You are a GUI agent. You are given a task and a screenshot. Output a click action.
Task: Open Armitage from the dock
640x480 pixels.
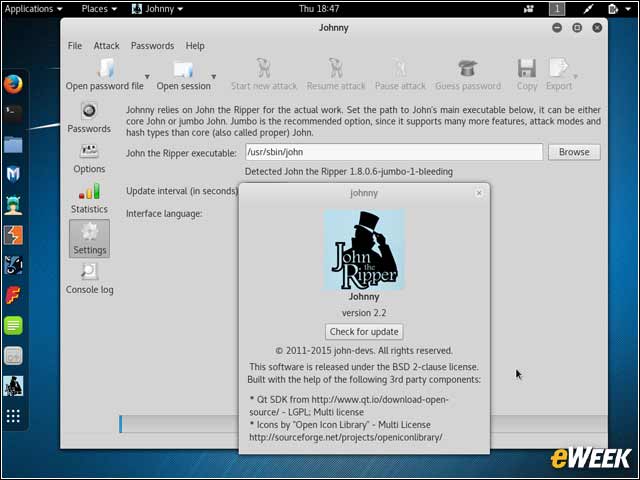coord(13,204)
